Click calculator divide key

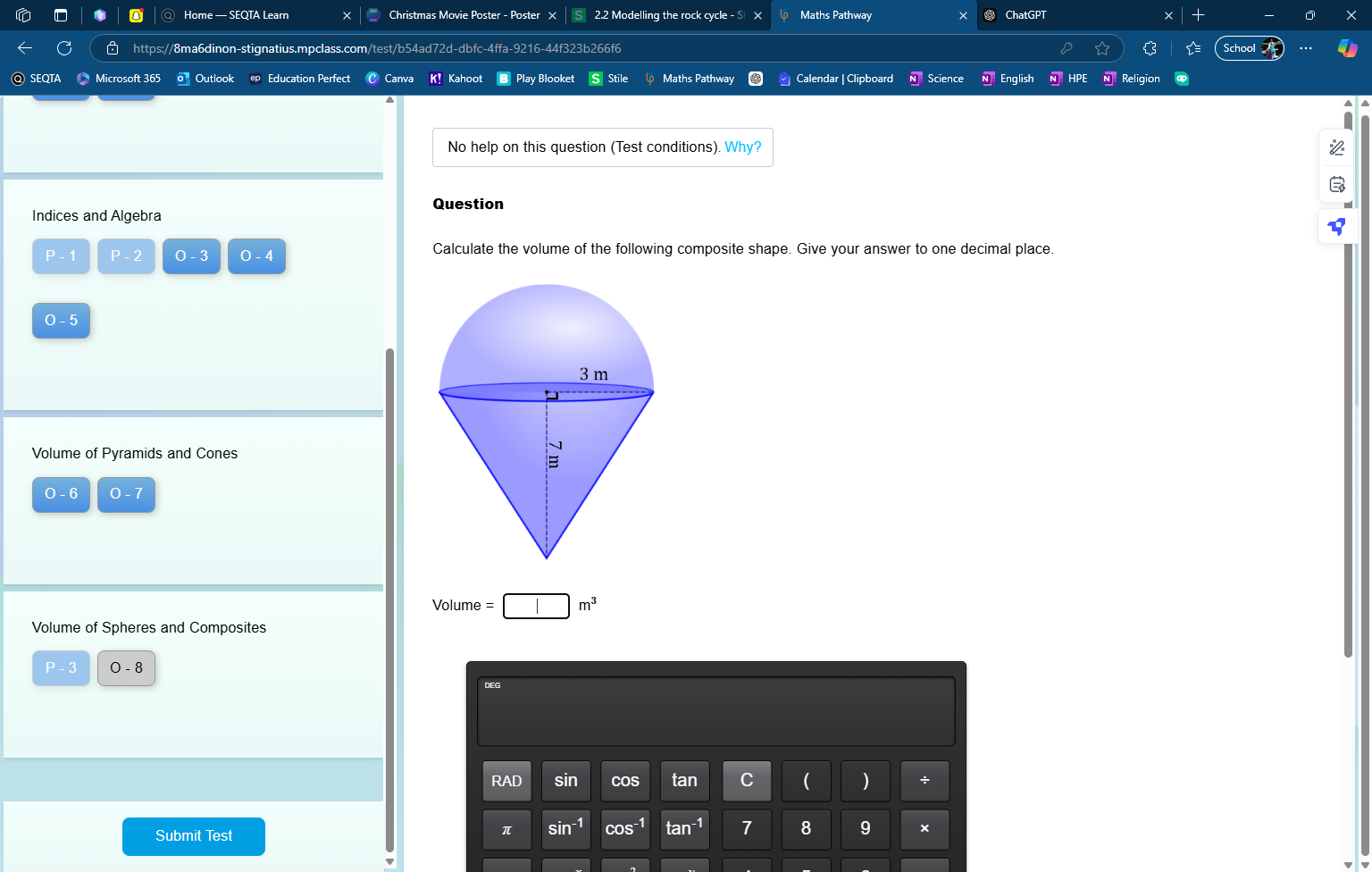point(924,781)
